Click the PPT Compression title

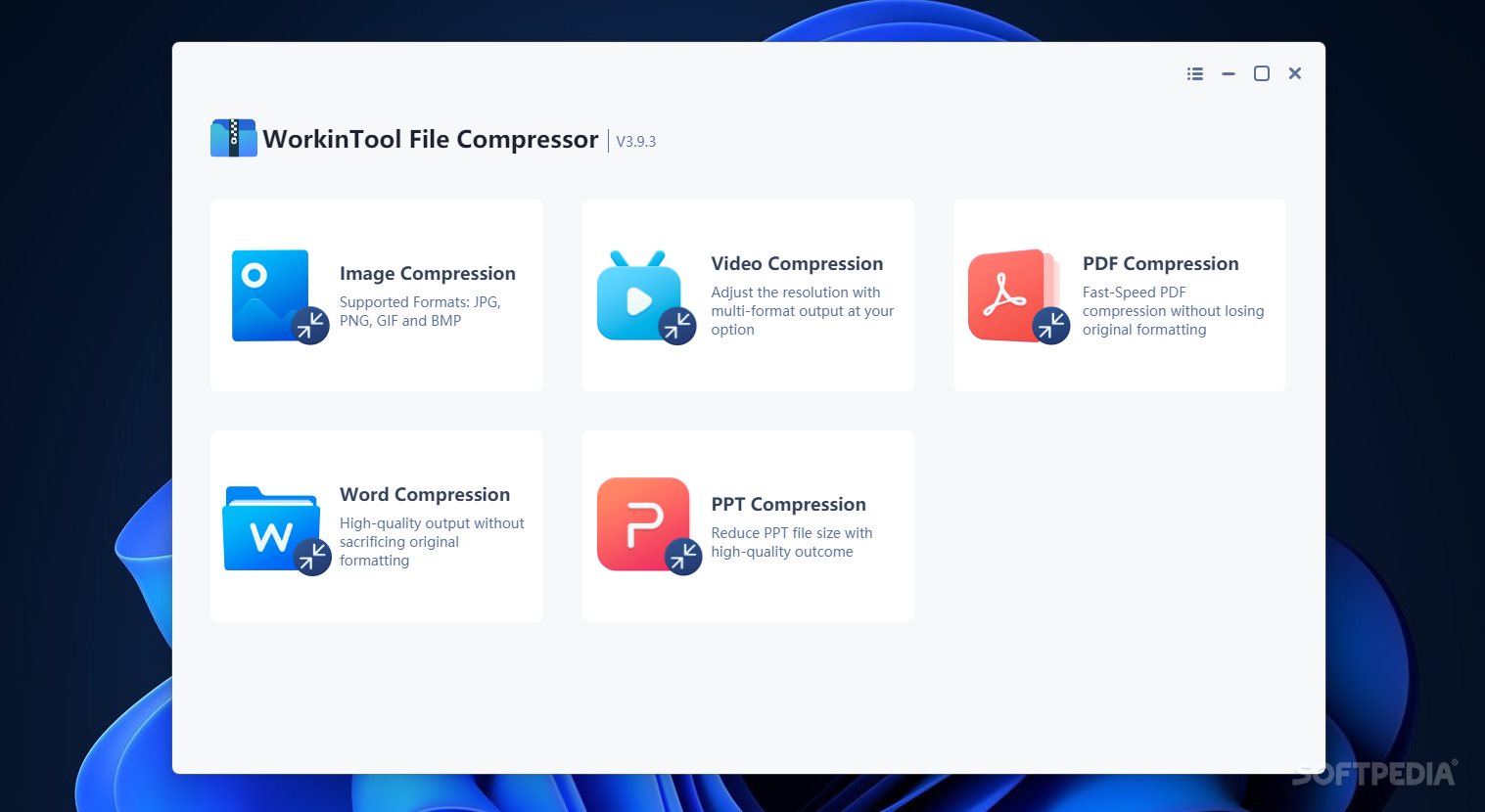(788, 505)
